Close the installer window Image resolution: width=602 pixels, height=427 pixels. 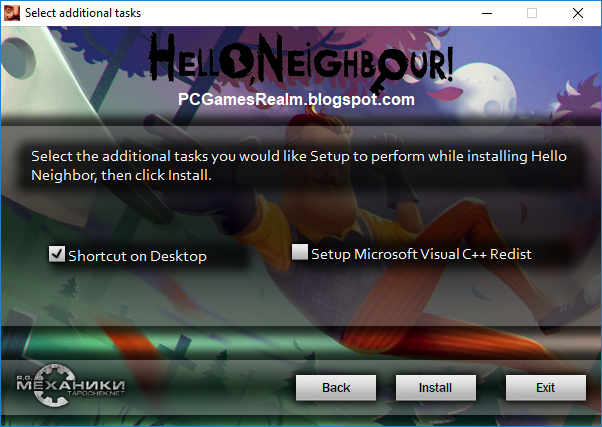pyautogui.click(x=578, y=13)
